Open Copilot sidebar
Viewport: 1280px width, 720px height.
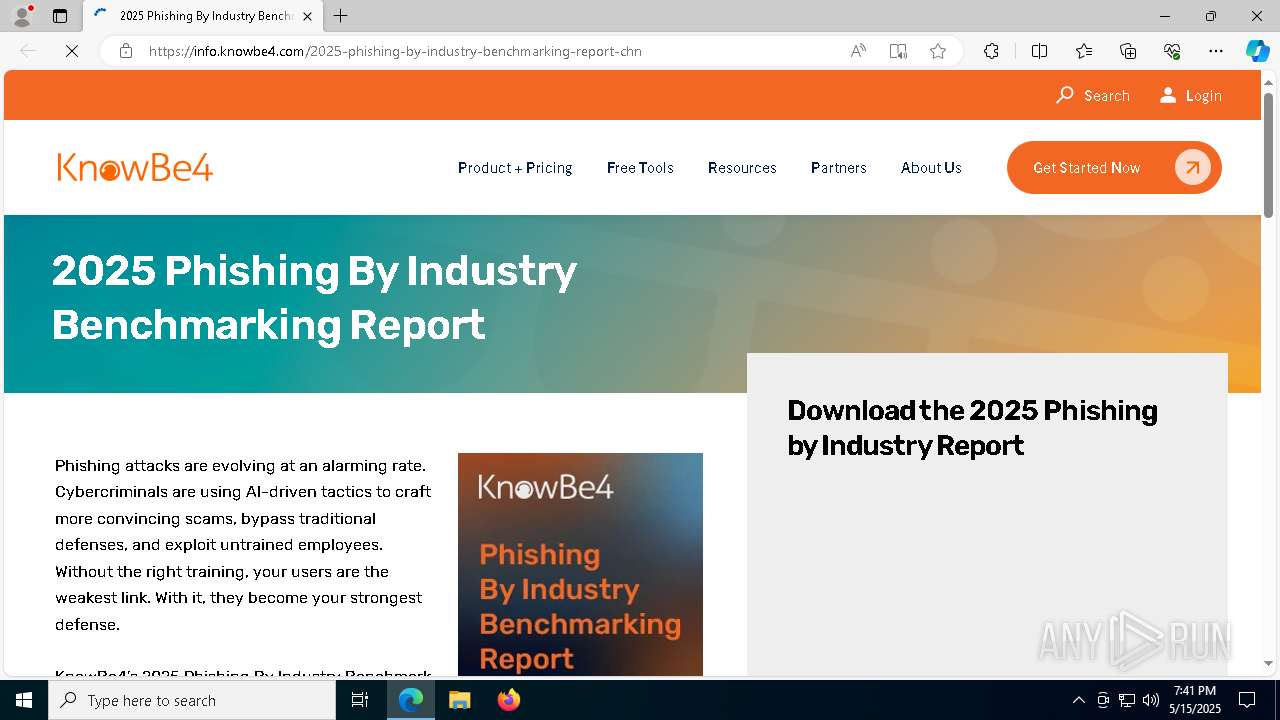click(1257, 51)
